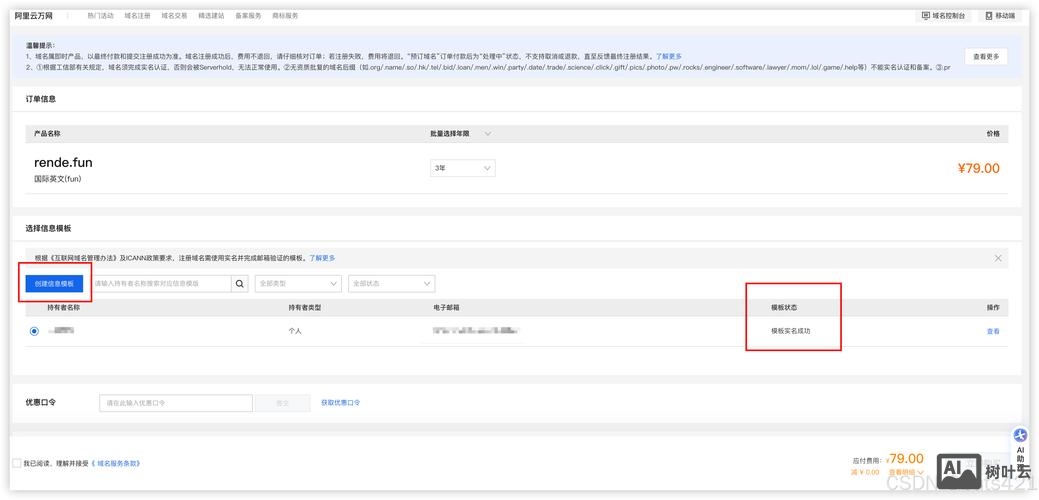This screenshot has width=1039, height=500.
Task: Expand the 全部类型 filter dropdown
Action: click(x=298, y=284)
